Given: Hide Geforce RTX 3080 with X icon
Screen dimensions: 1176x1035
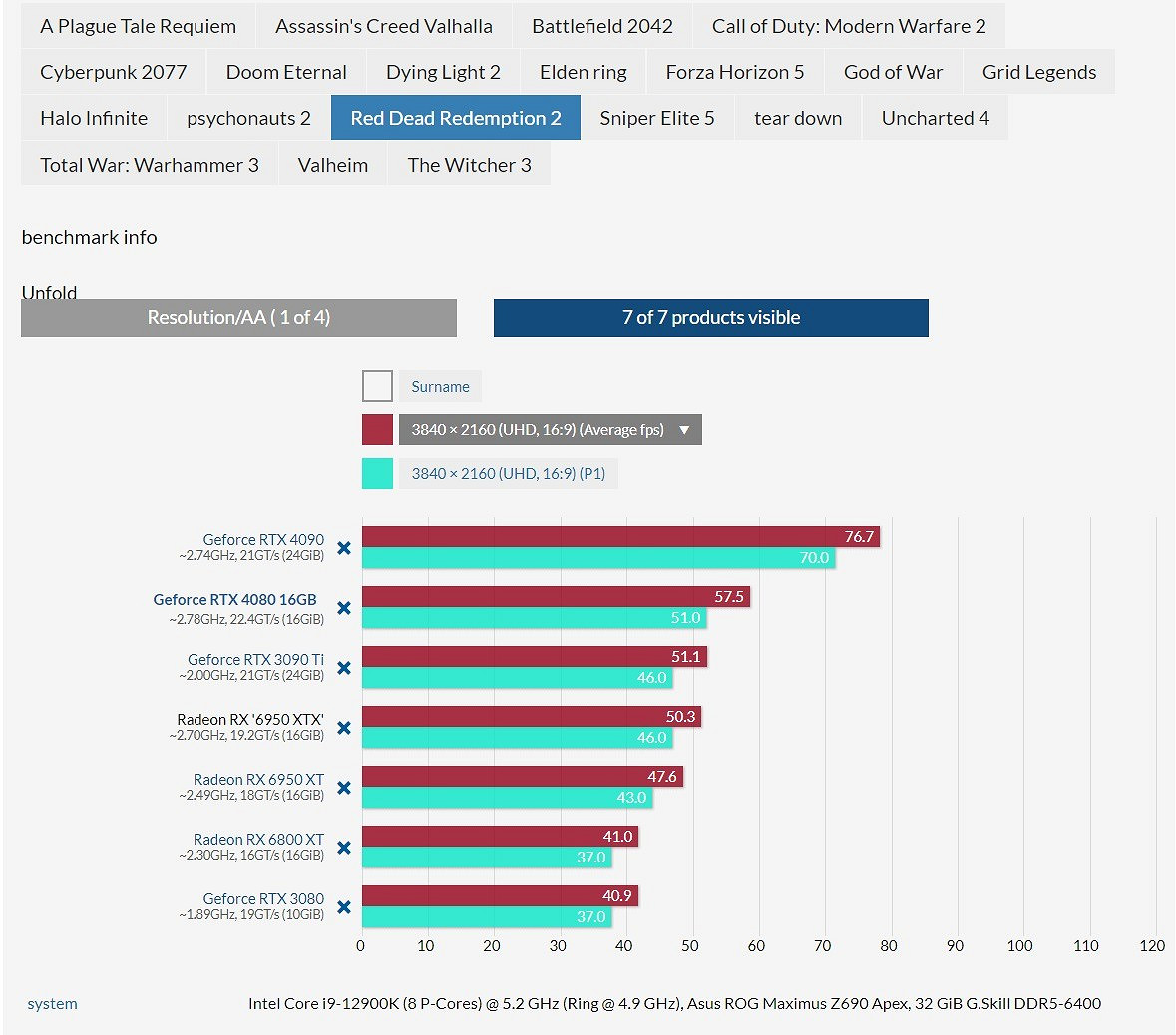Looking at the screenshot, I should point(344,907).
